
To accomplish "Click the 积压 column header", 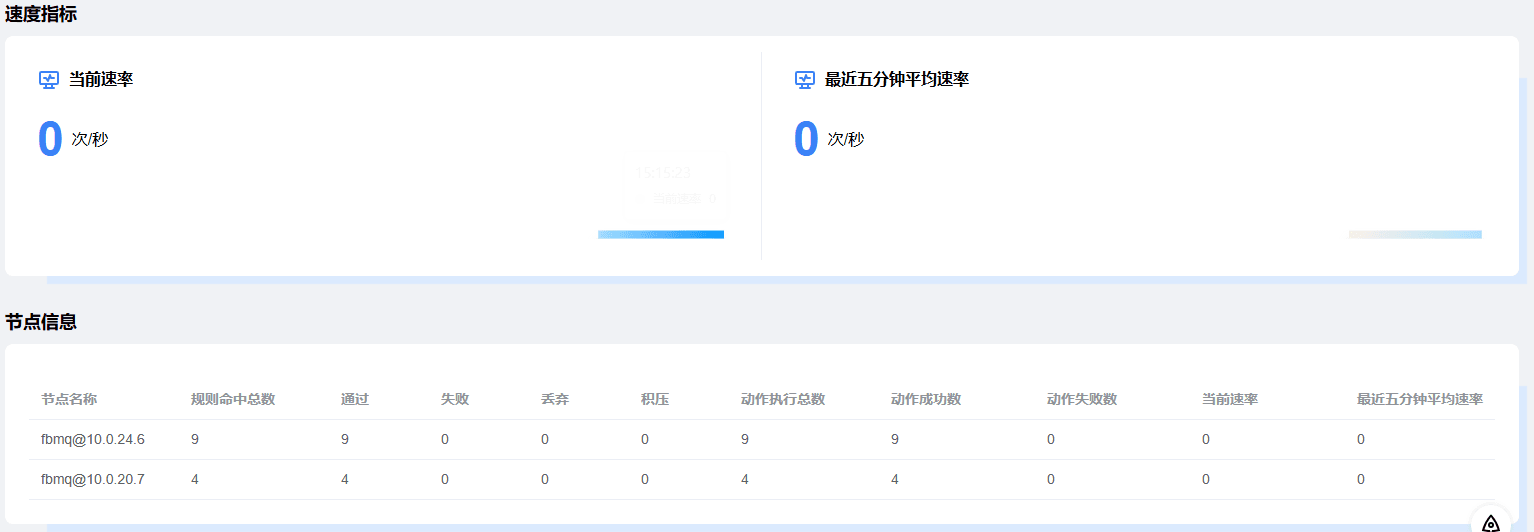I will click(x=655, y=399).
